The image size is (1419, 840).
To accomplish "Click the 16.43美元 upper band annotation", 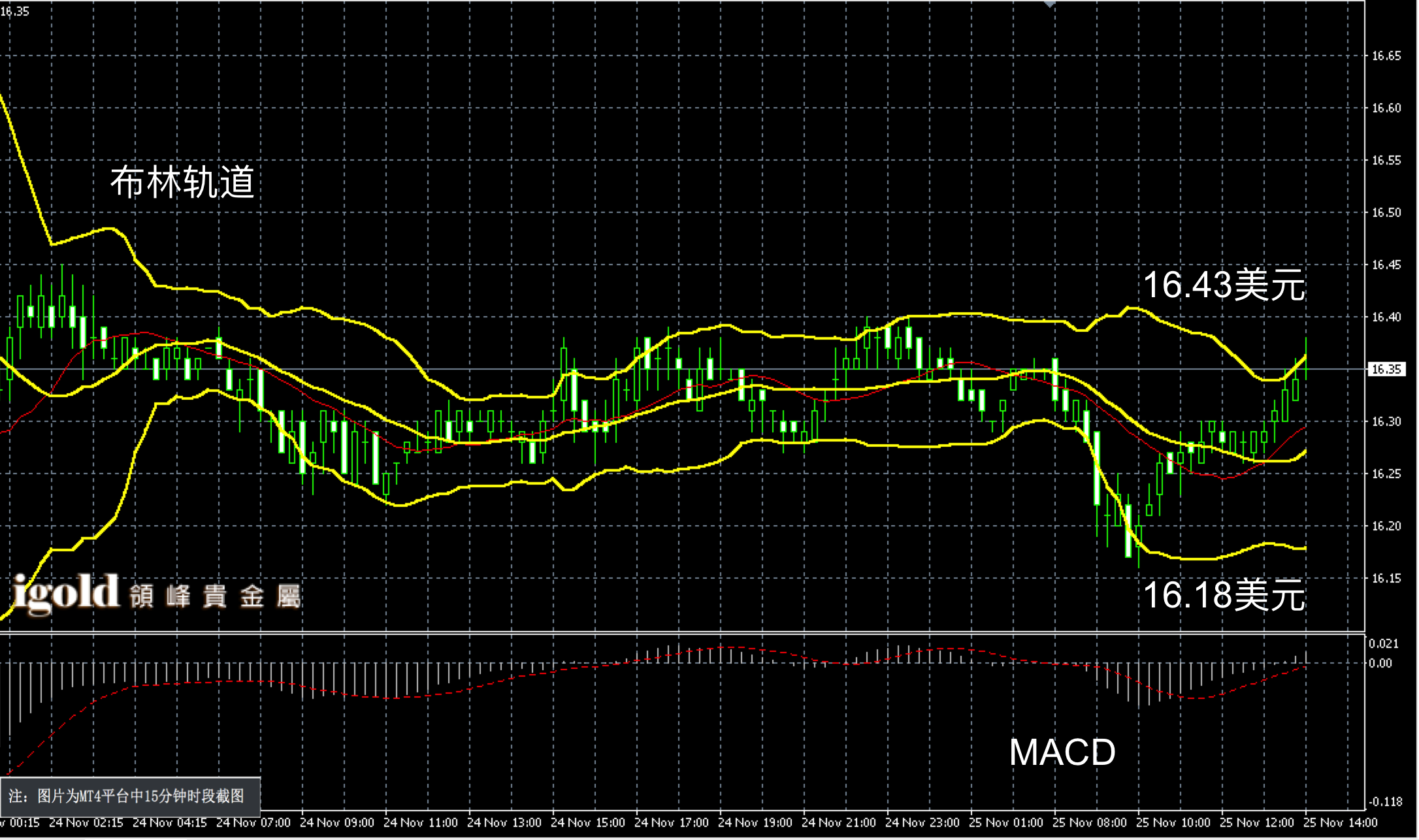I will click(1224, 285).
